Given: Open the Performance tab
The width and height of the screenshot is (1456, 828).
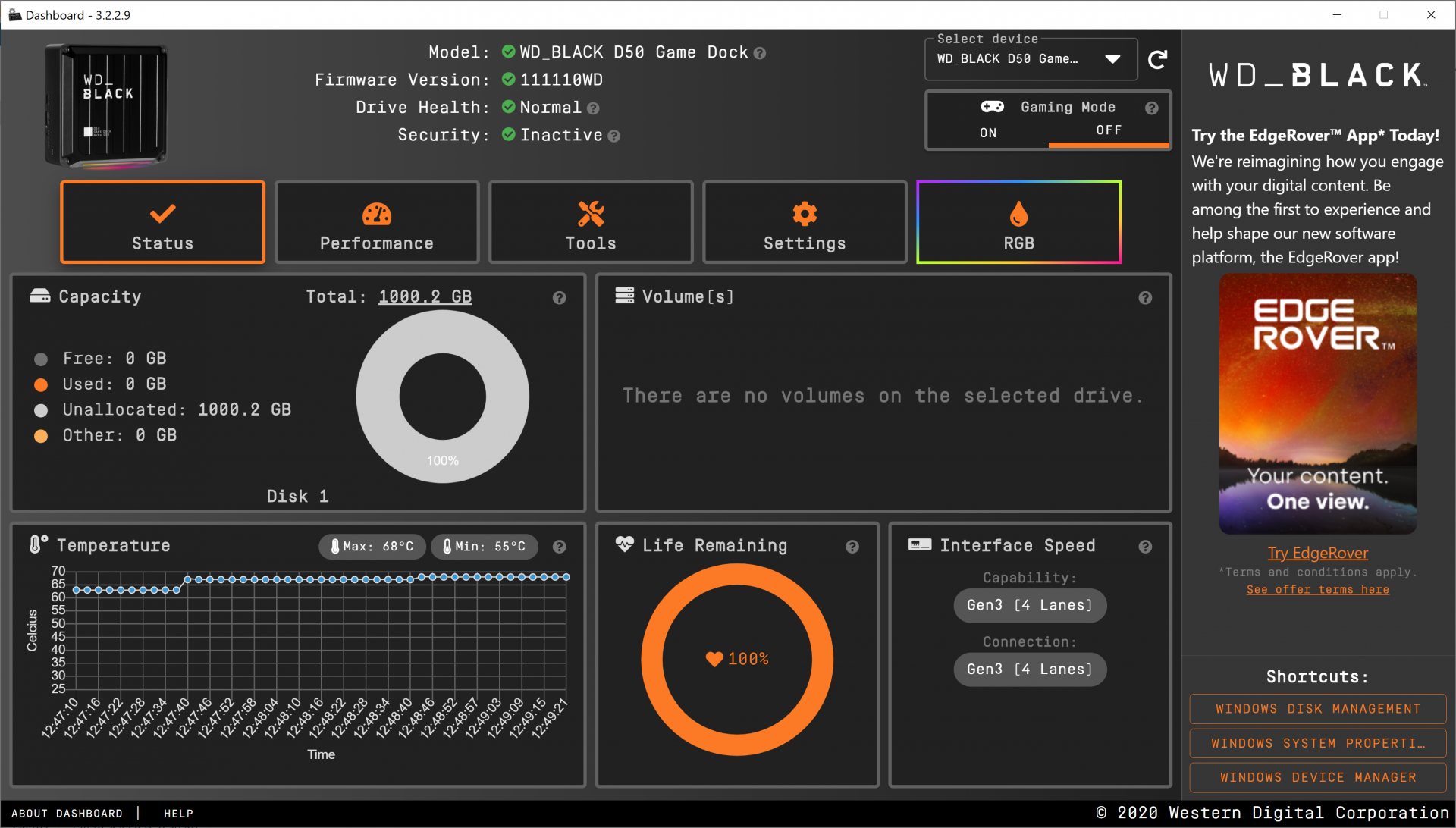Looking at the screenshot, I should tap(377, 222).
